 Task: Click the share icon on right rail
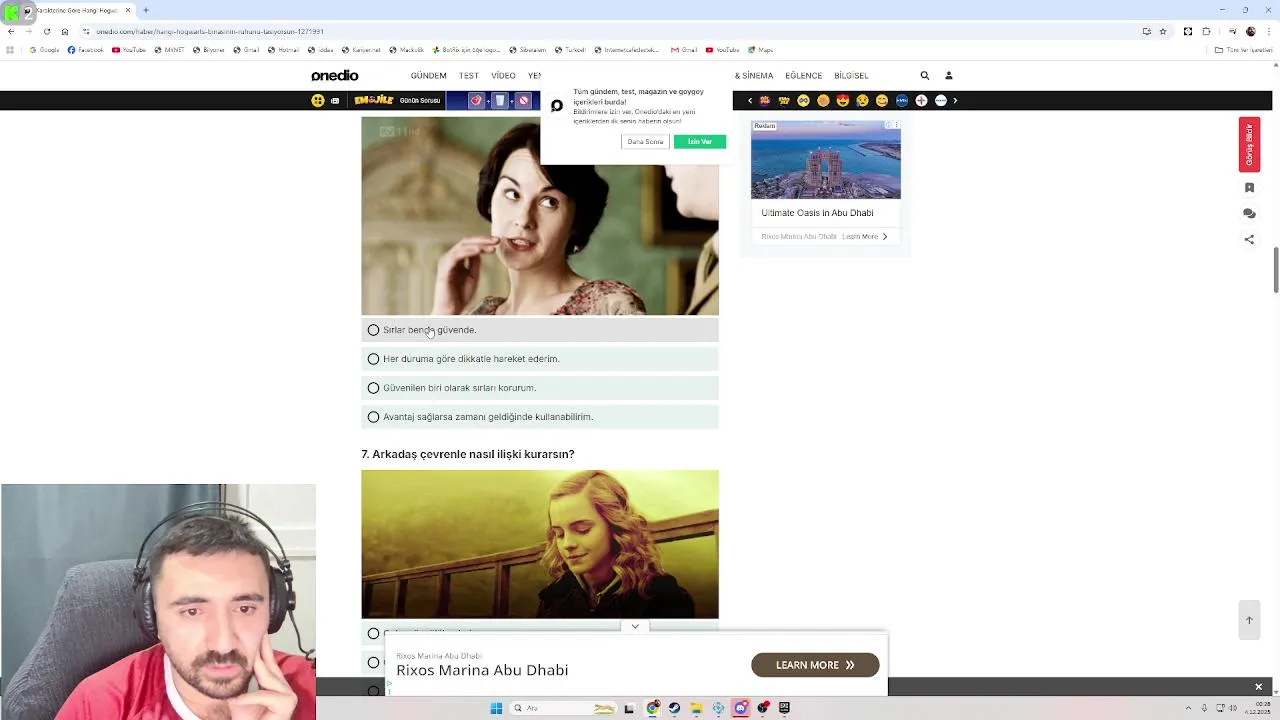point(1249,240)
